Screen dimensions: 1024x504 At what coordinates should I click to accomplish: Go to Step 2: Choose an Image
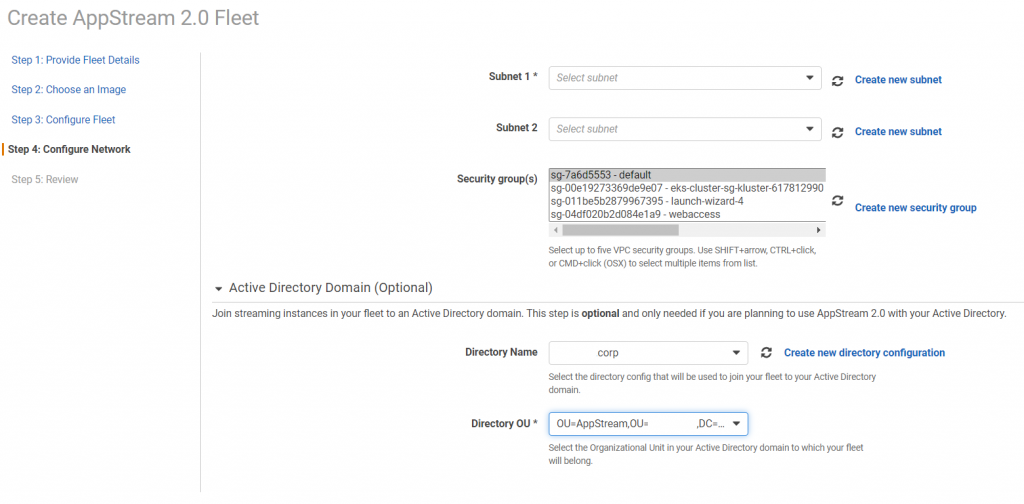(69, 89)
